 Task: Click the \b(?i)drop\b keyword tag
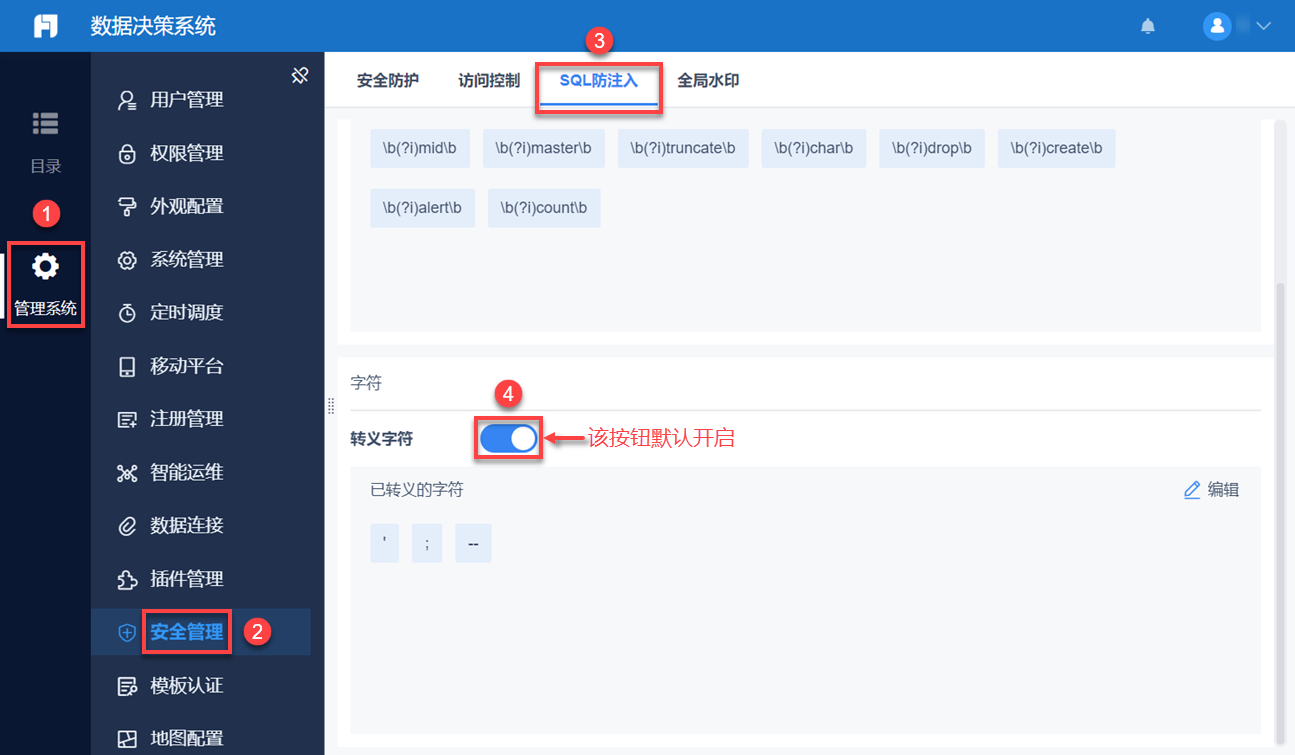click(932, 148)
